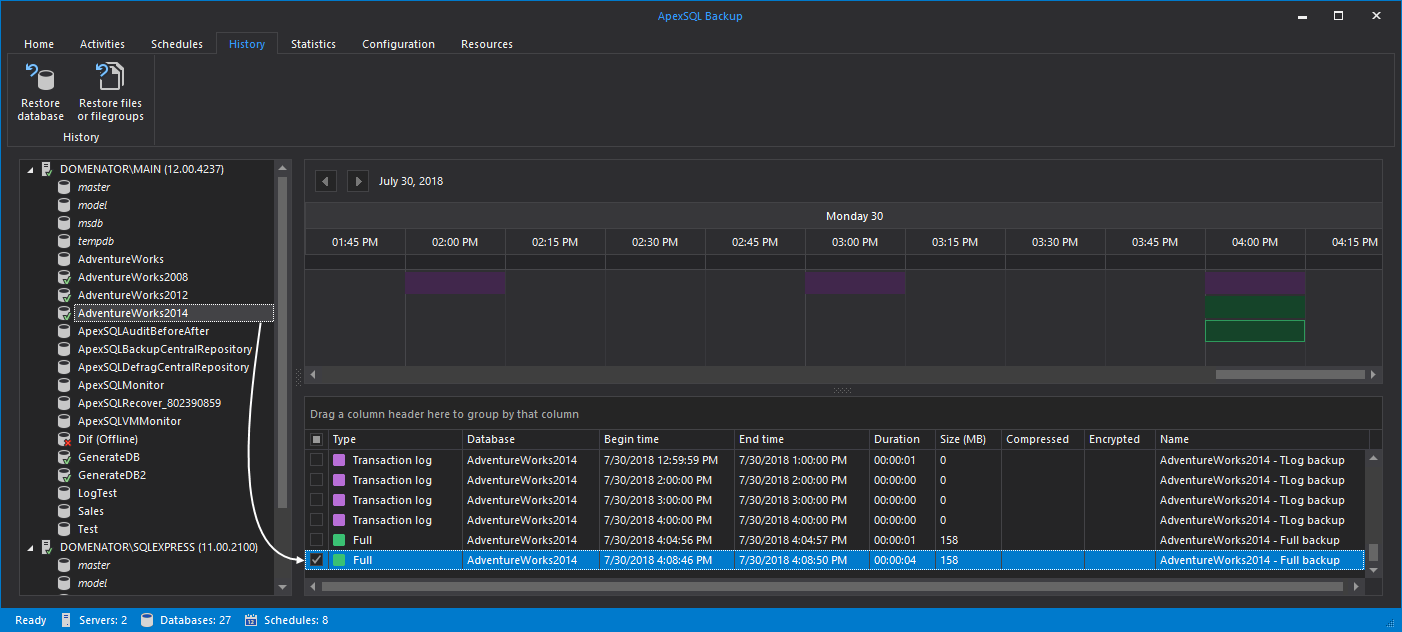Click Restore files or filegroups icon
Screen dimensions: 1402x632
point(110,78)
